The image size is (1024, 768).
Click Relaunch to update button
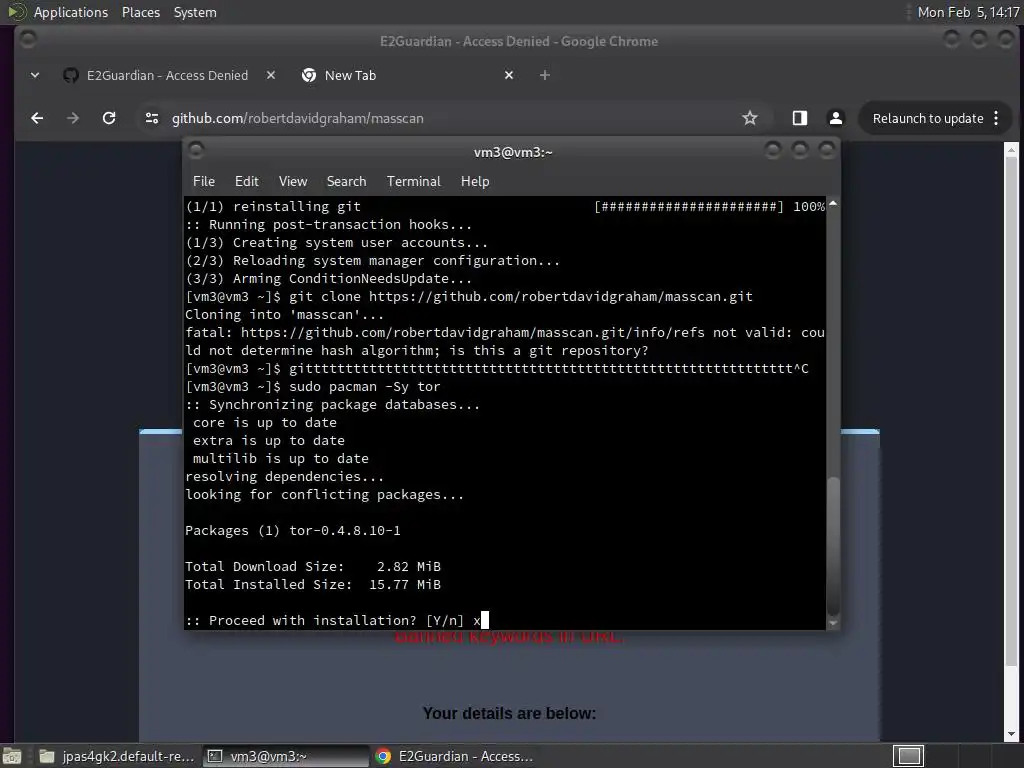coord(928,118)
